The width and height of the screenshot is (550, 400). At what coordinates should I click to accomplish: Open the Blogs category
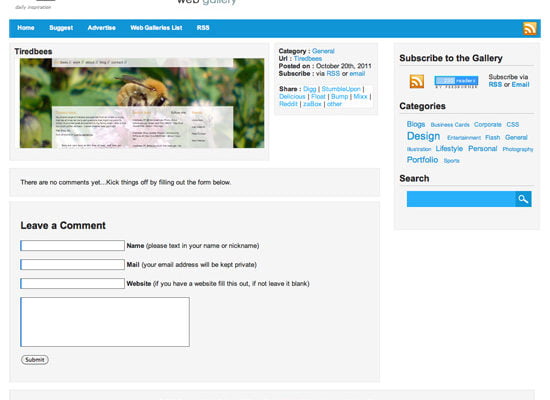(416, 124)
